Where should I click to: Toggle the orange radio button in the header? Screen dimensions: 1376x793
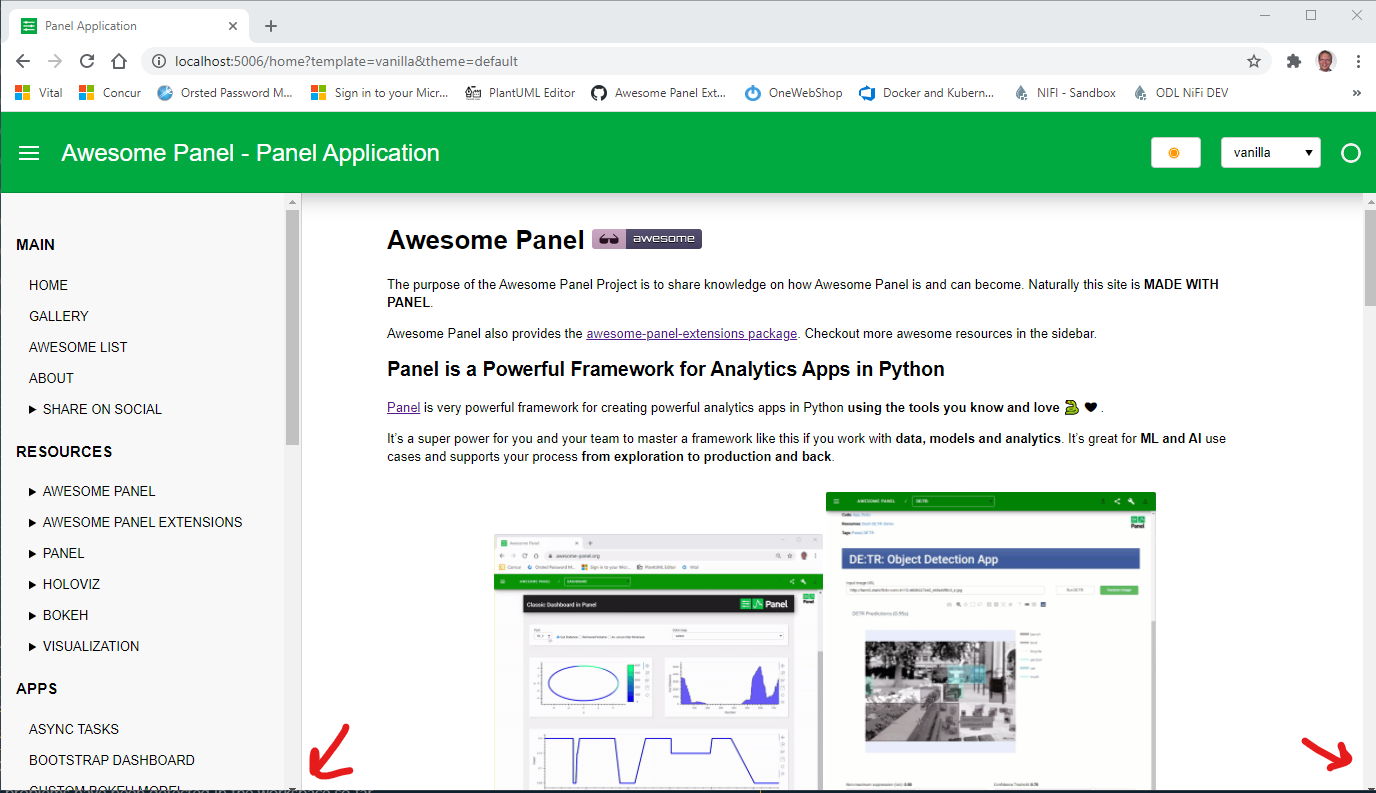click(1175, 151)
